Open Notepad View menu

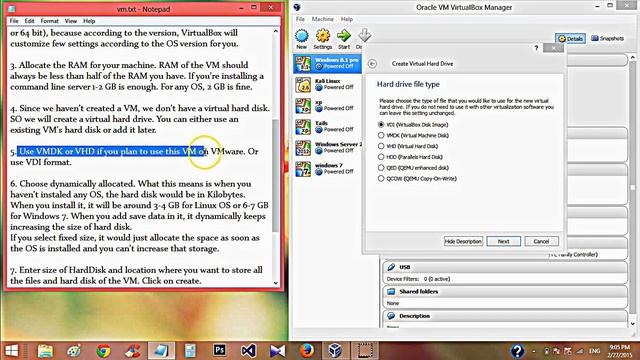pos(71,21)
